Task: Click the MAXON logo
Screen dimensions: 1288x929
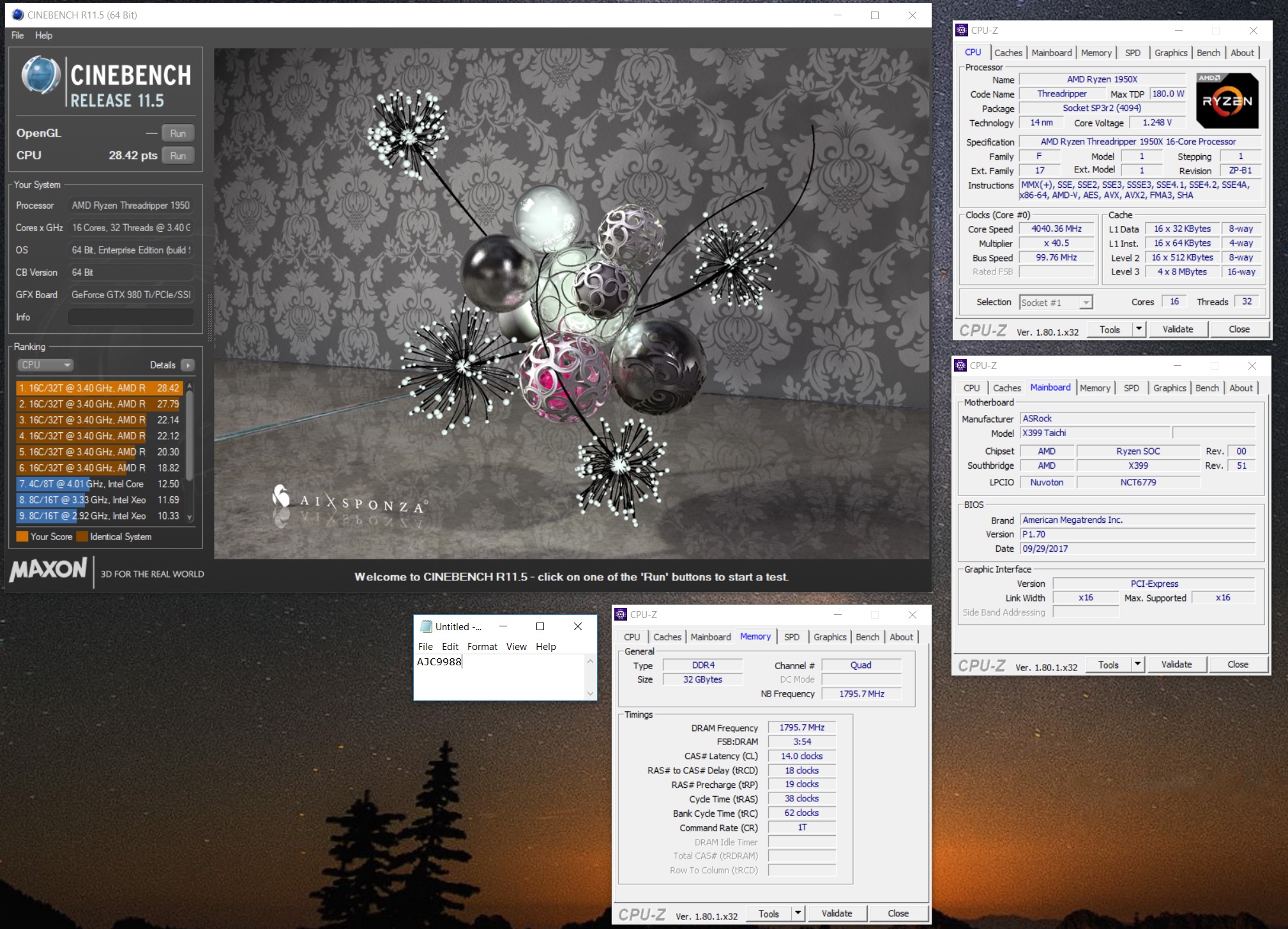Action: 49,570
